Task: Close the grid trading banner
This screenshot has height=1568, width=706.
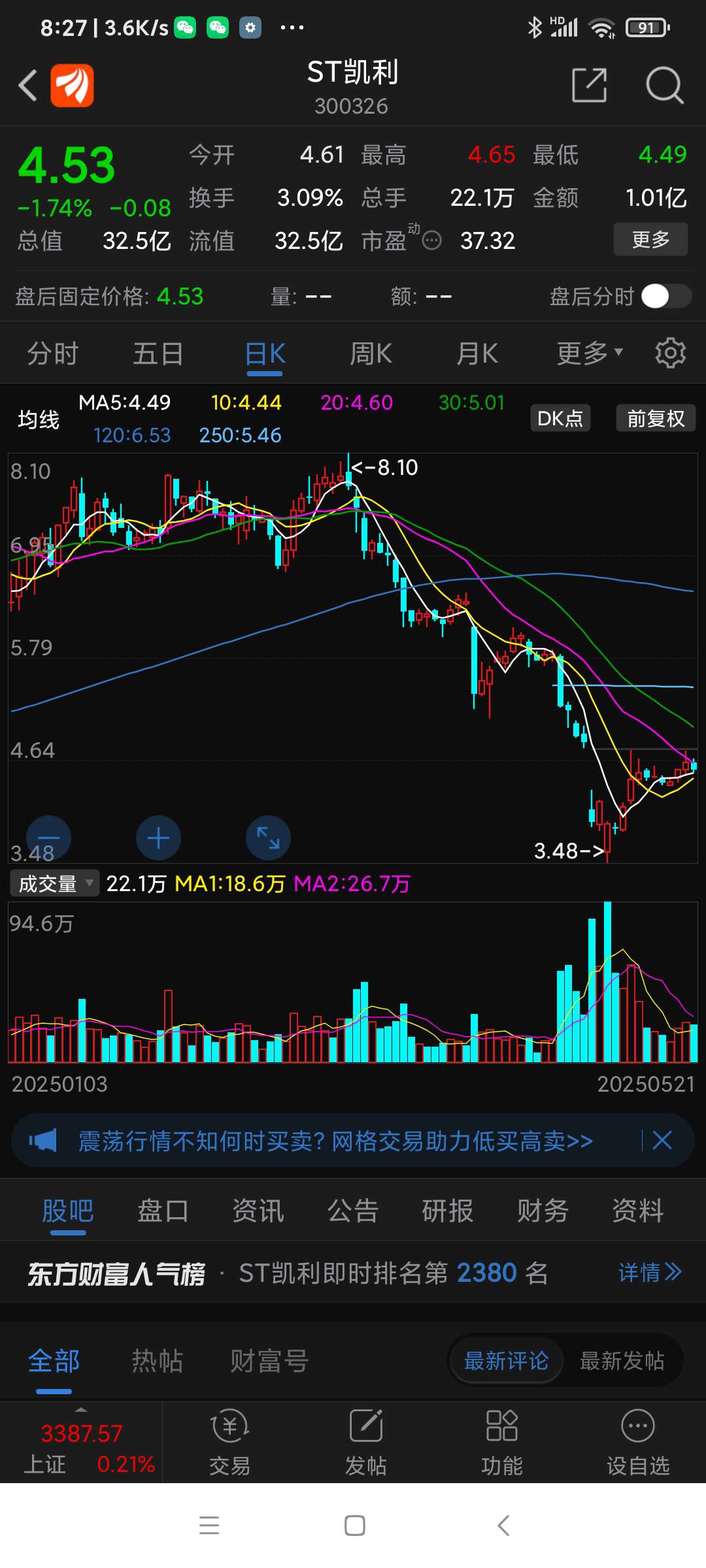Action: point(662,1141)
